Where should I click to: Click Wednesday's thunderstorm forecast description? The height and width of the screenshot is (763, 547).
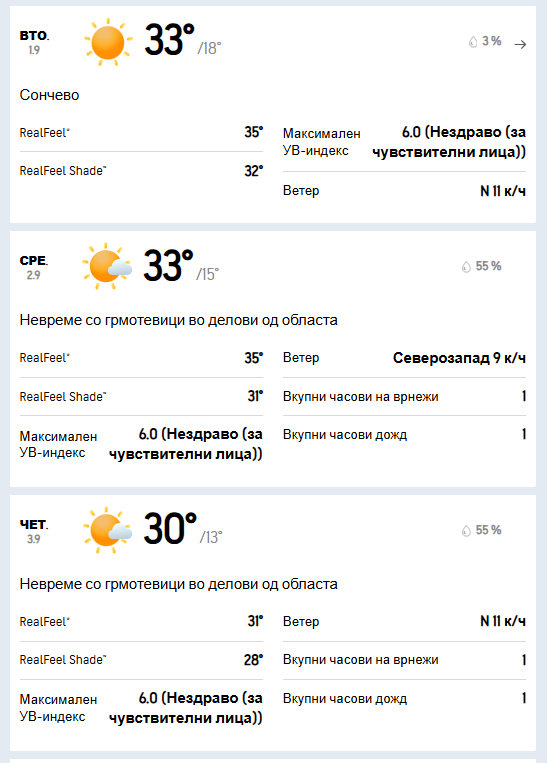pos(179,320)
